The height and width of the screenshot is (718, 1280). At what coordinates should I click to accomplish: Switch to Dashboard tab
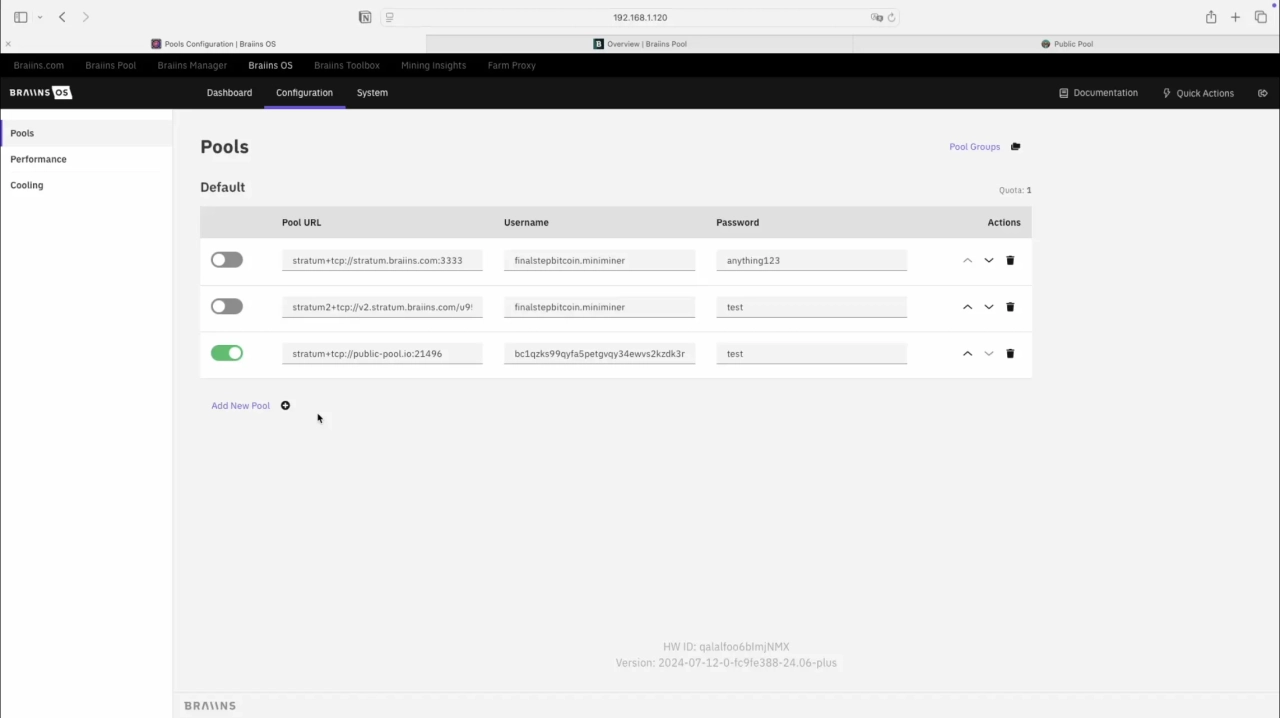click(229, 92)
